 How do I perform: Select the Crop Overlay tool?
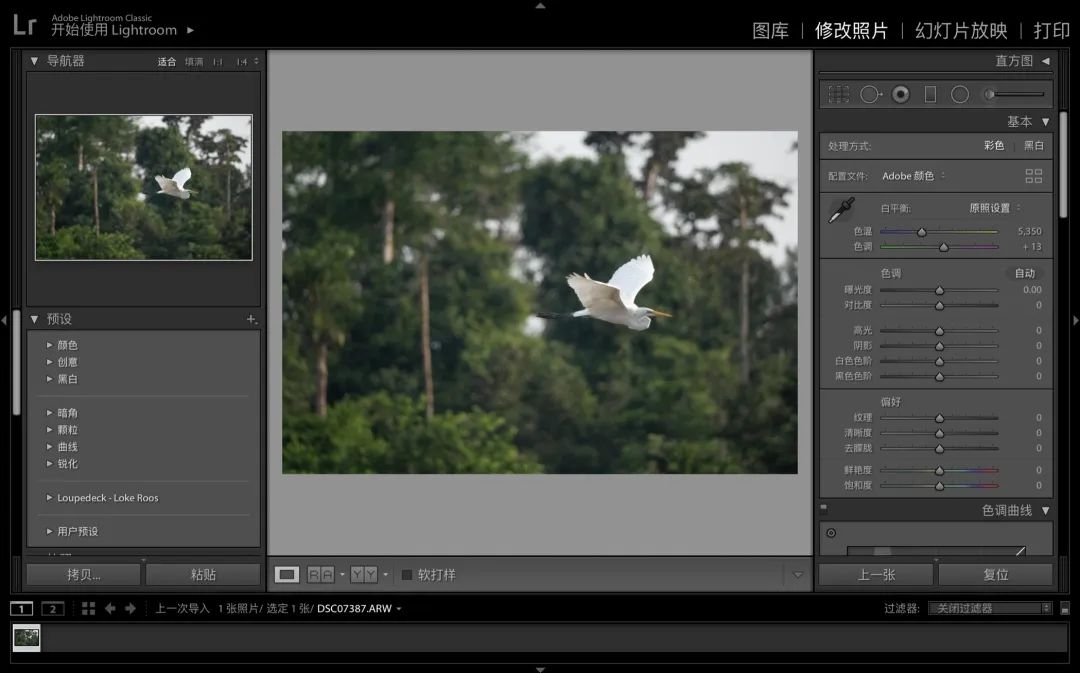(839, 94)
